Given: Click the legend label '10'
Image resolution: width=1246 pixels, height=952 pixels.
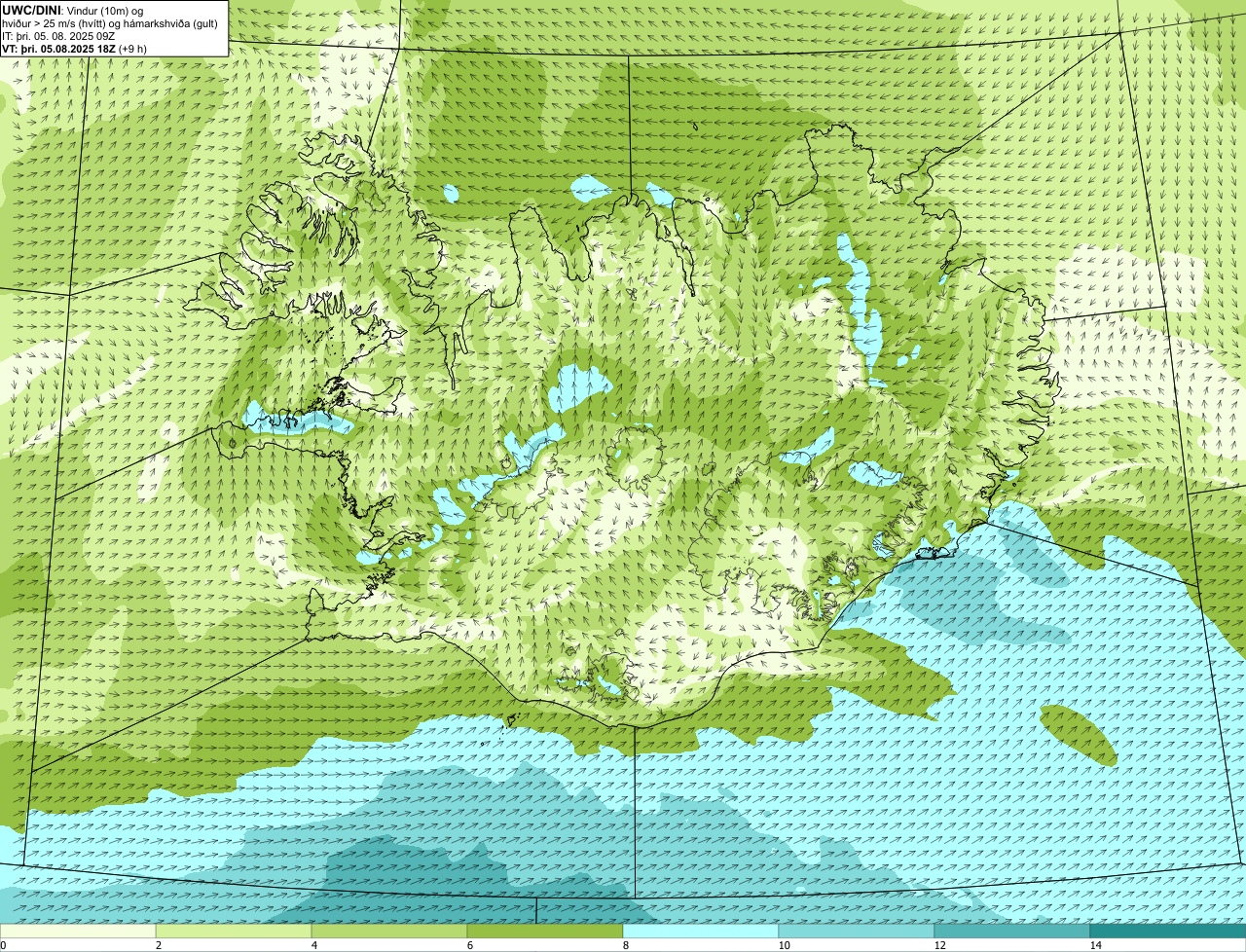Looking at the screenshot, I should 784,945.
